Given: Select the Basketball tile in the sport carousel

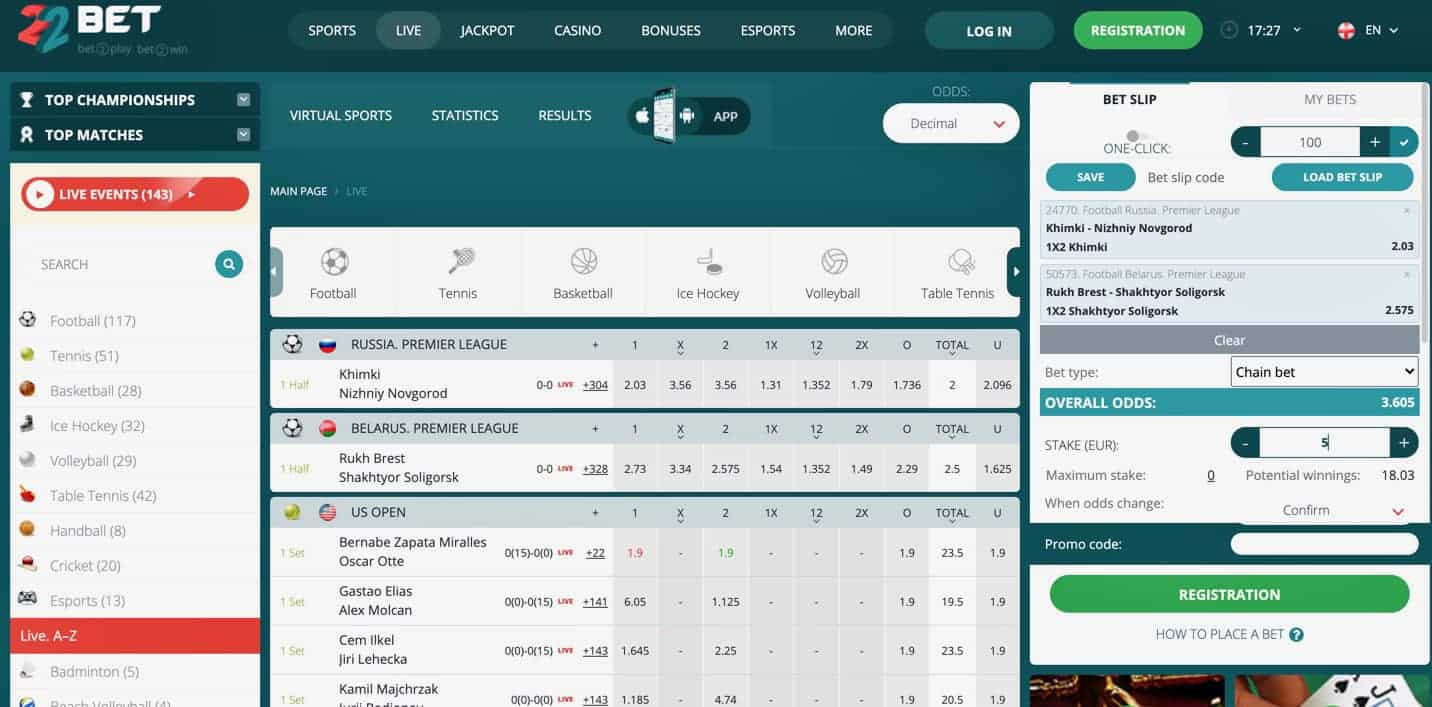Looking at the screenshot, I should tap(583, 273).
